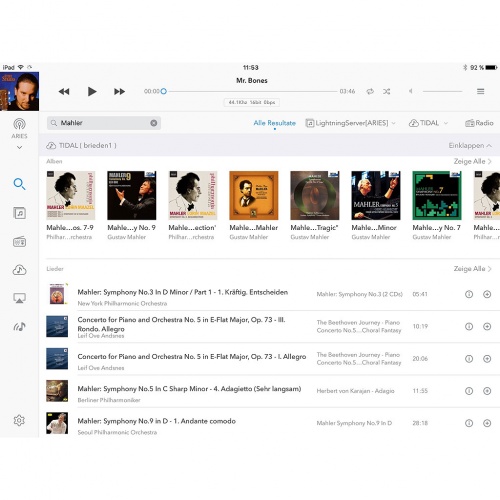Open the AirPlay icon in the sidebar
This screenshot has width=500, height=500.
19,298
